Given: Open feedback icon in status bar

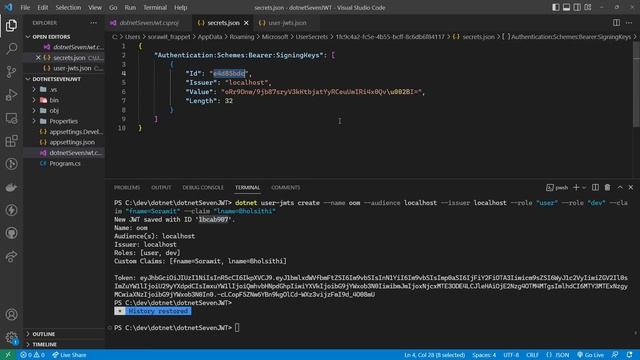Looking at the screenshot, I should point(615,355).
